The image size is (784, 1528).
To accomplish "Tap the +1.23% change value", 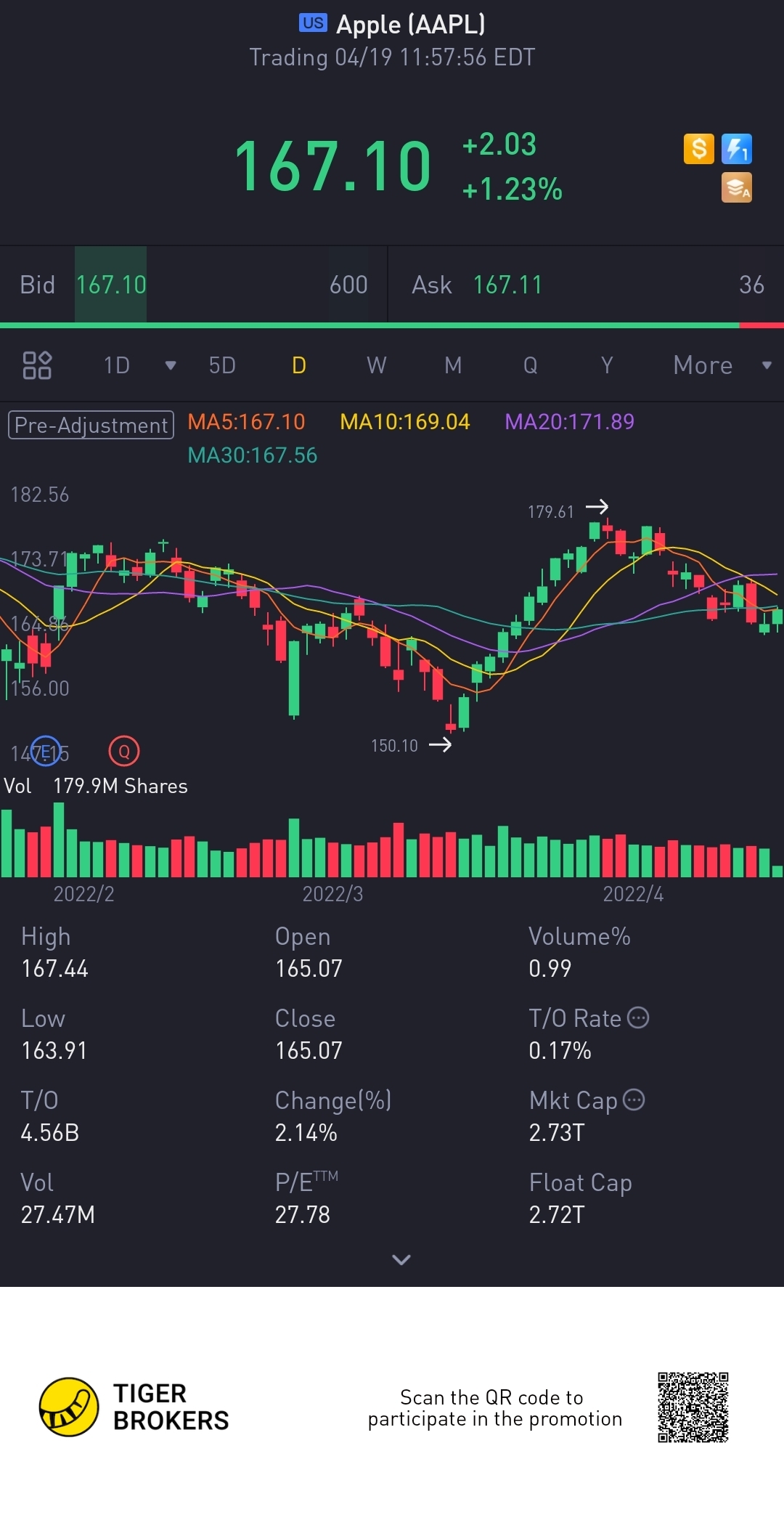I will click(512, 189).
